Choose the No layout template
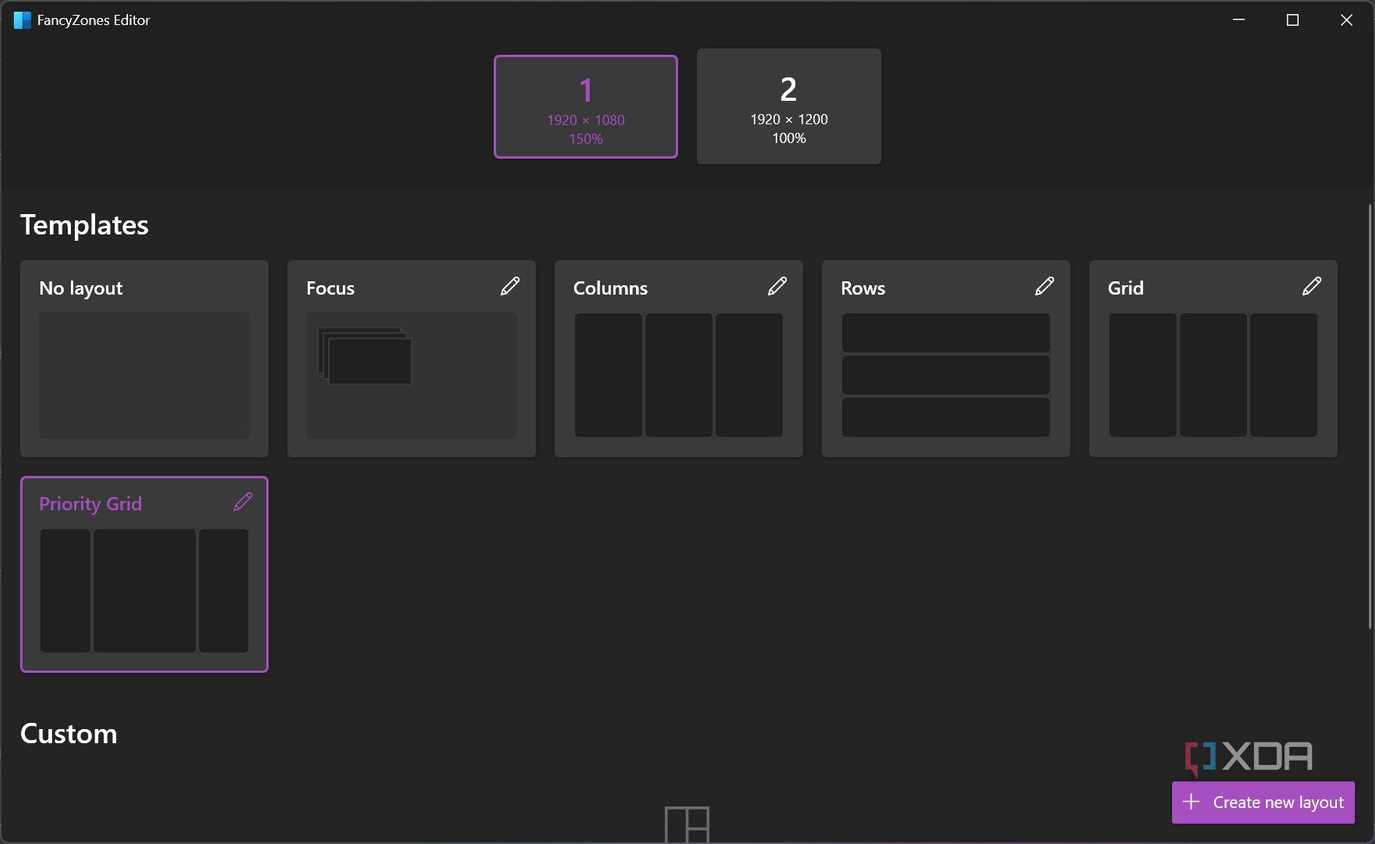Image resolution: width=1375 pixels, height=844 pixels. click(x=144, y=359)
